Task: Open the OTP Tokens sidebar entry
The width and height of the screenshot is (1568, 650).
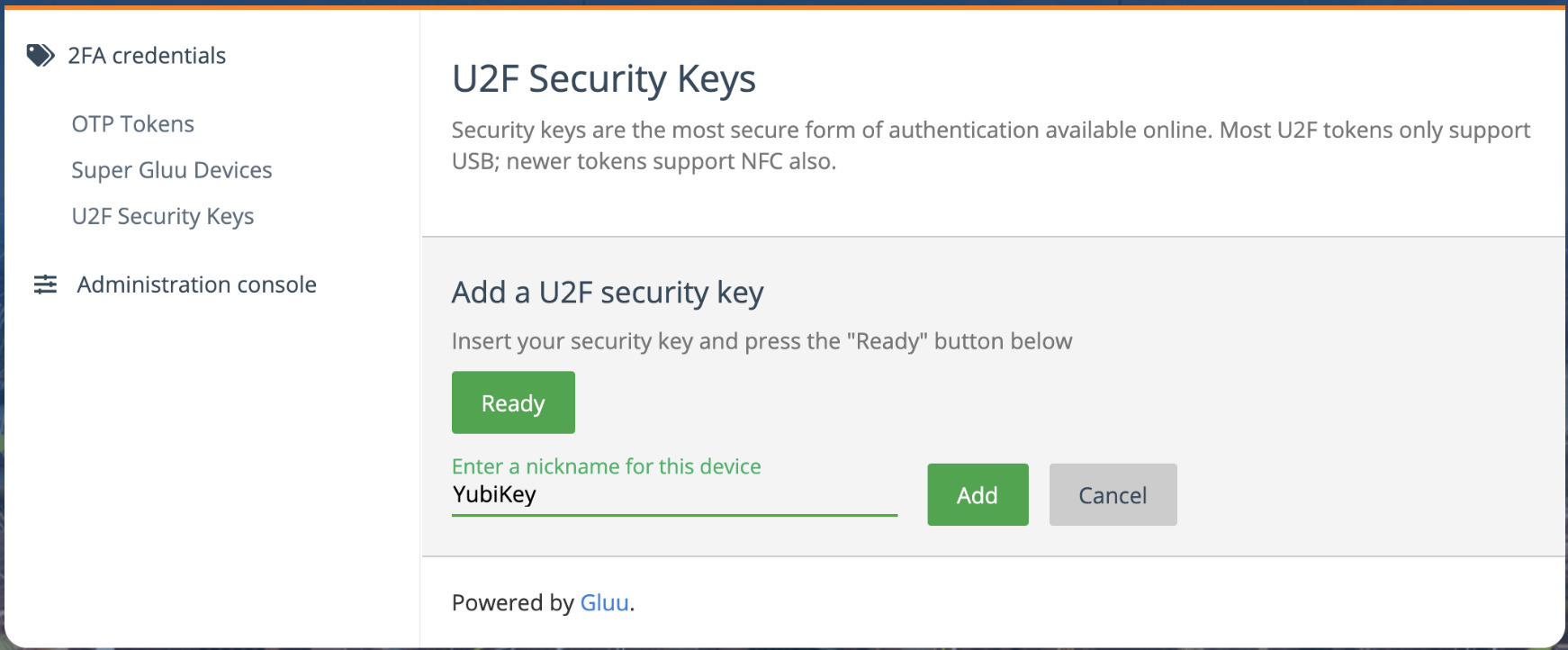Action: [132, 124]
